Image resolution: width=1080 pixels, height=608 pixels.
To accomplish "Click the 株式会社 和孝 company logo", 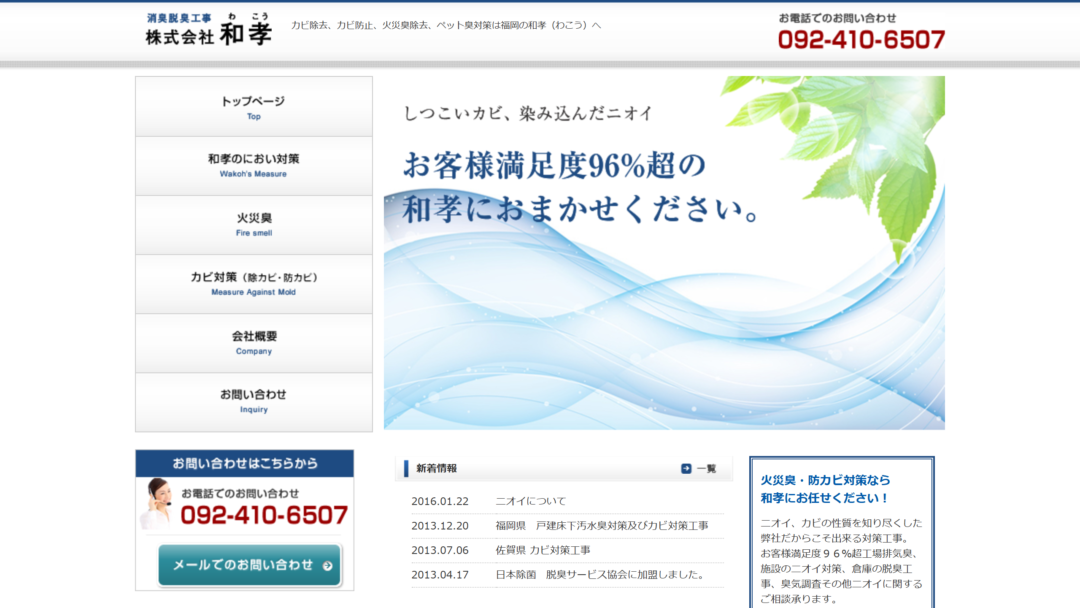I will (209, 30).
